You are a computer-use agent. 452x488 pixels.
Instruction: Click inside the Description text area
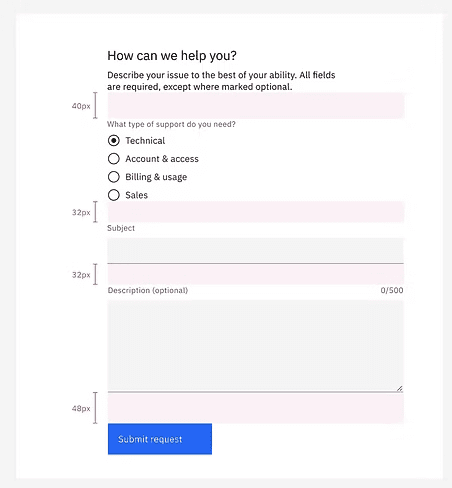click(x=255, y=346)
